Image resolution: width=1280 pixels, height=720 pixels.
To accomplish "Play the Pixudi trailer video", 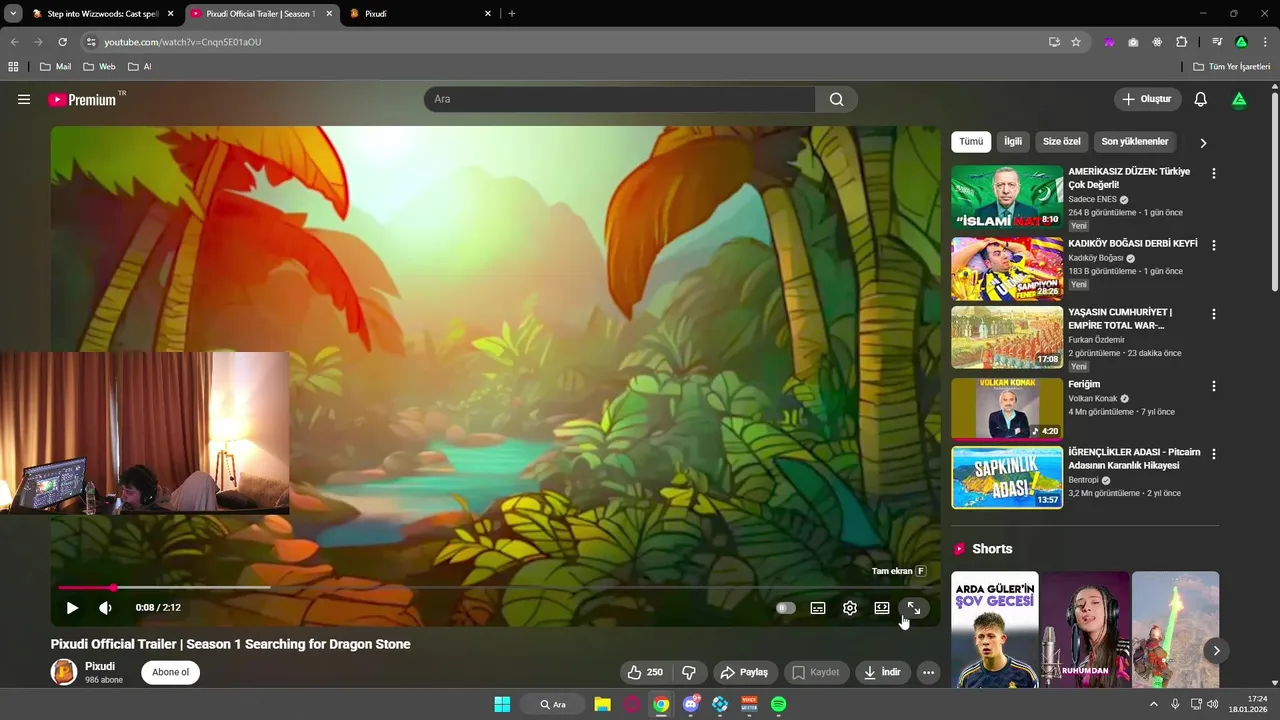I will click(72, 608).
